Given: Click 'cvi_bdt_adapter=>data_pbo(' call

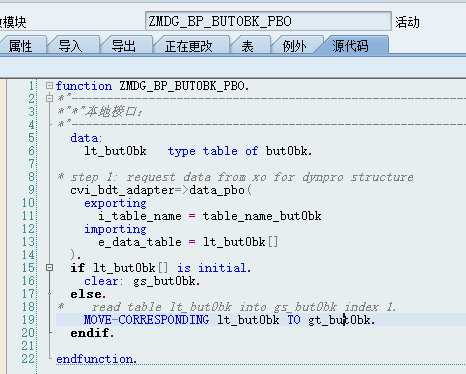Looking at the screenshot, I should (161, 190).
